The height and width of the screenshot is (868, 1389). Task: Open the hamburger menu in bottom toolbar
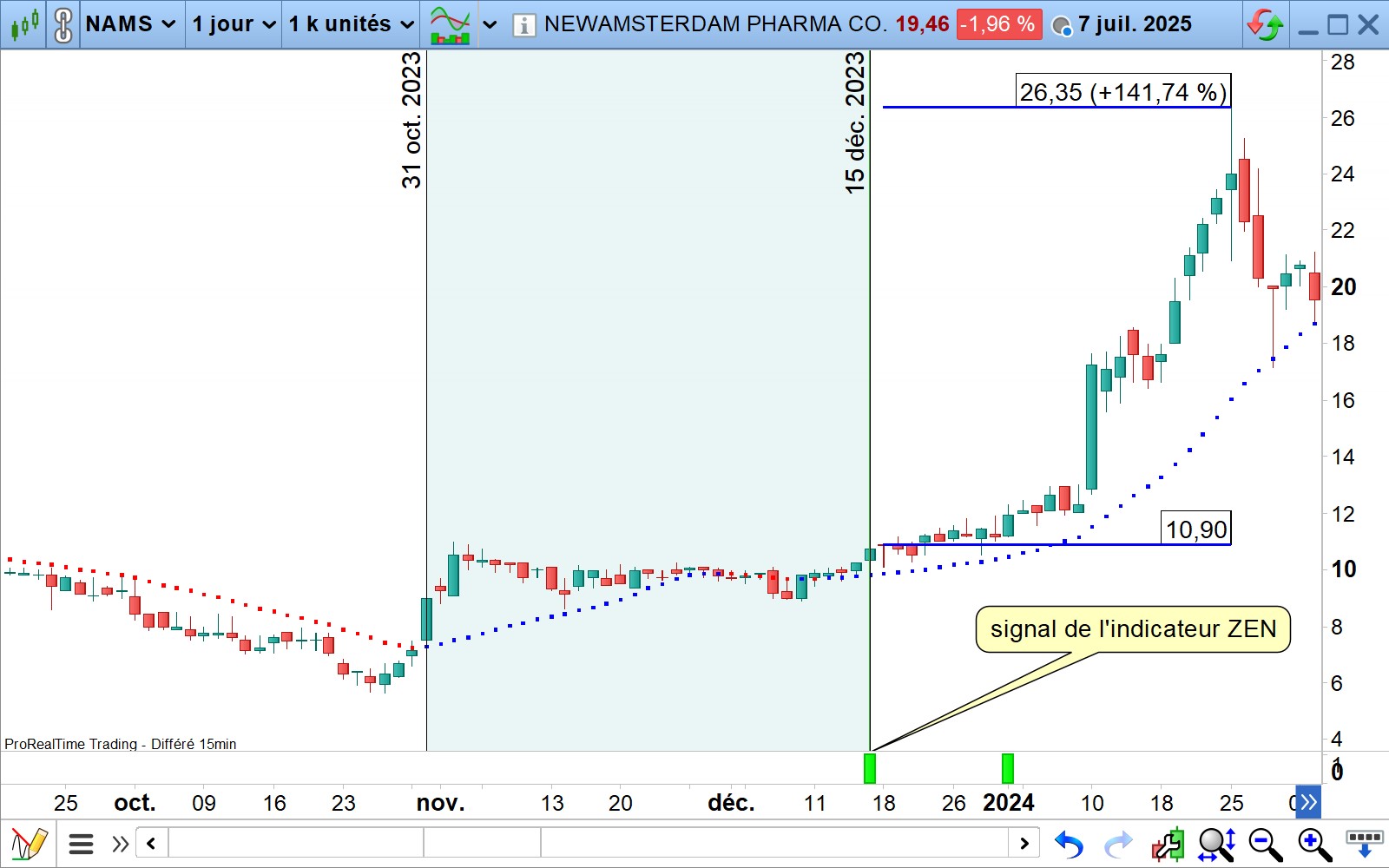point(81,844)
